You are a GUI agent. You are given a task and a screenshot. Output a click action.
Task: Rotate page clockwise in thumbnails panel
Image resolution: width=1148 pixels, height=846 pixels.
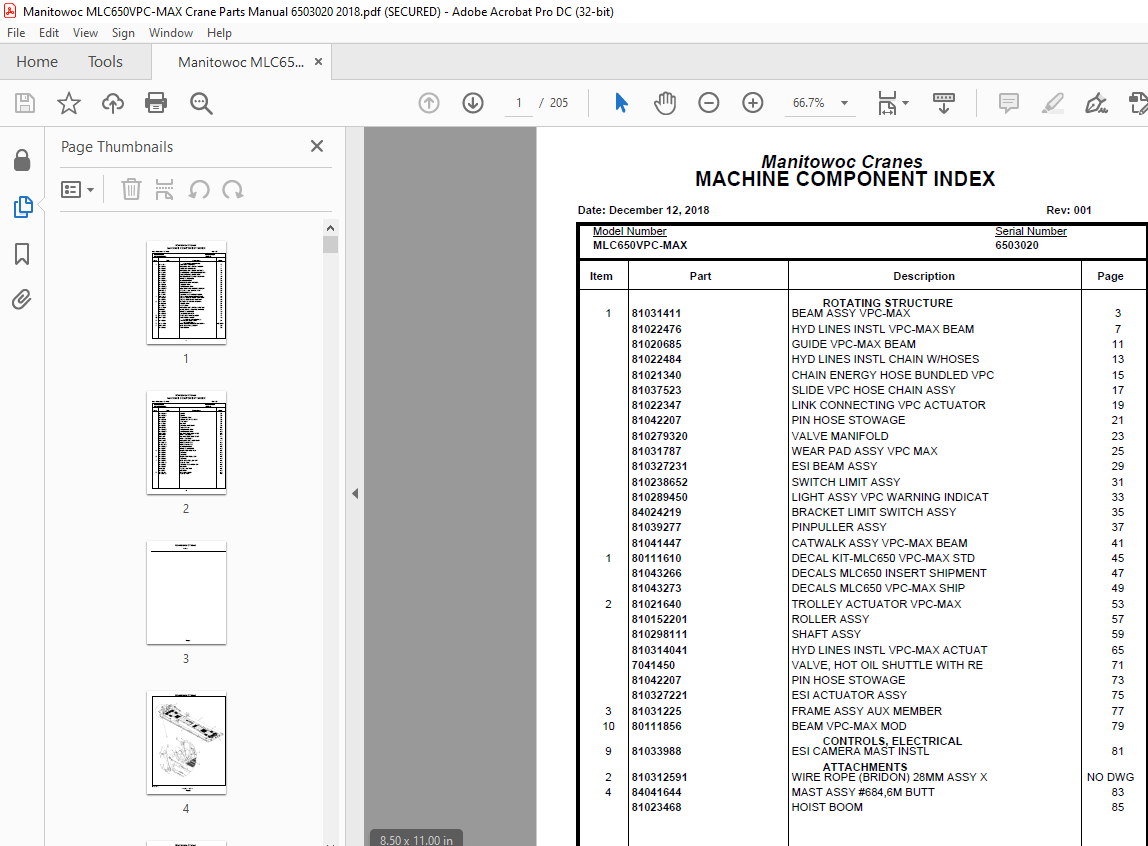(x=233, y=190)
